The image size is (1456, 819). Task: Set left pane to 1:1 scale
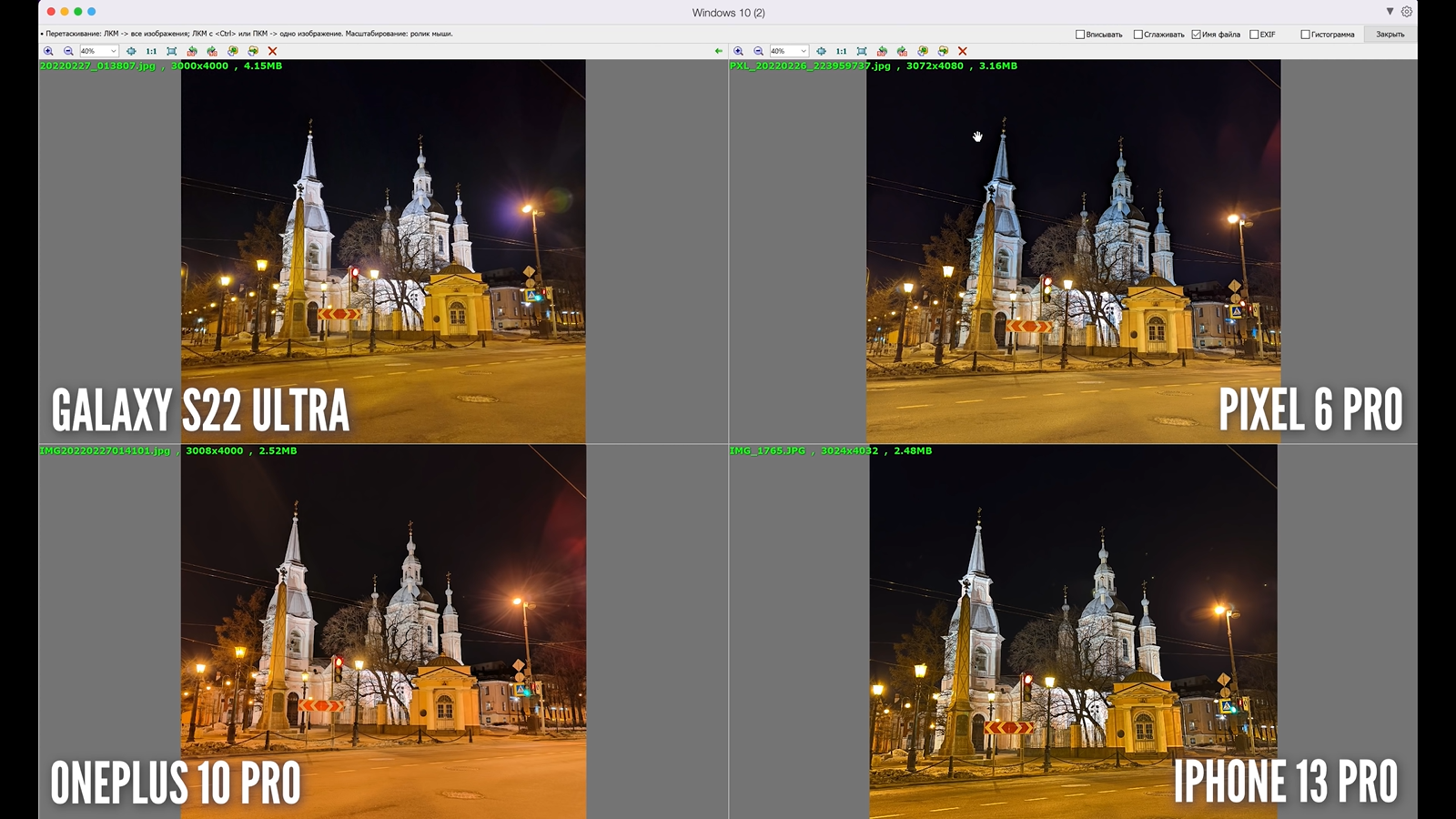151,51
